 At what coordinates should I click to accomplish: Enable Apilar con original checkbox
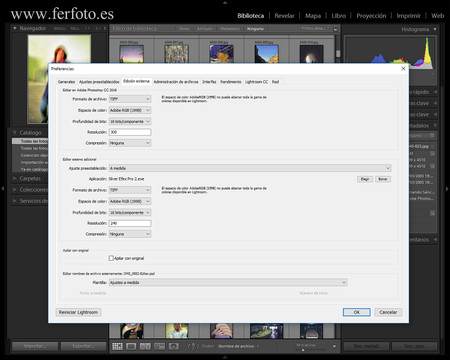point(111,258)
